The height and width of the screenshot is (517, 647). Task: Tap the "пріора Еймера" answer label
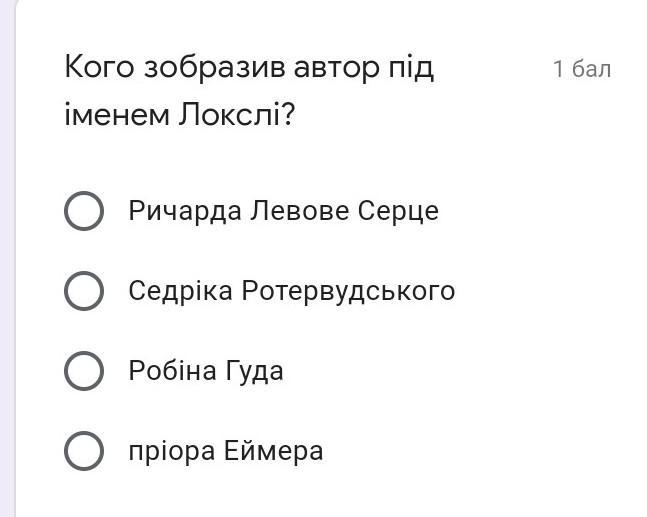pos(226,451)
